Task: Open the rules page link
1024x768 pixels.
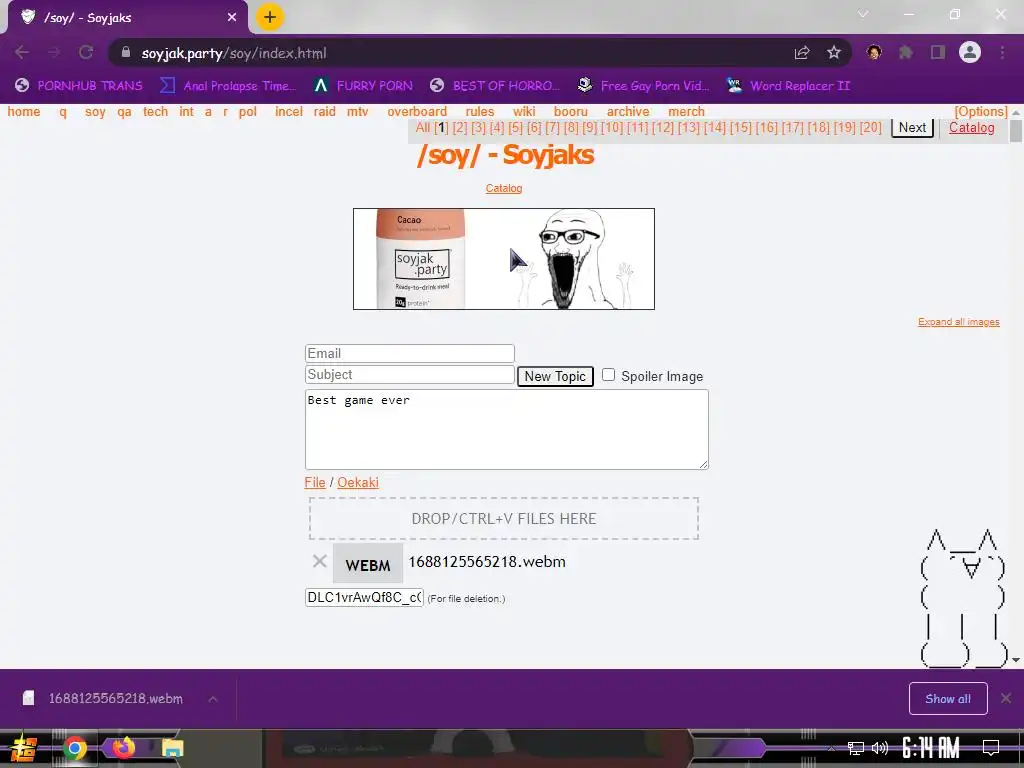Action: point(480,112)
